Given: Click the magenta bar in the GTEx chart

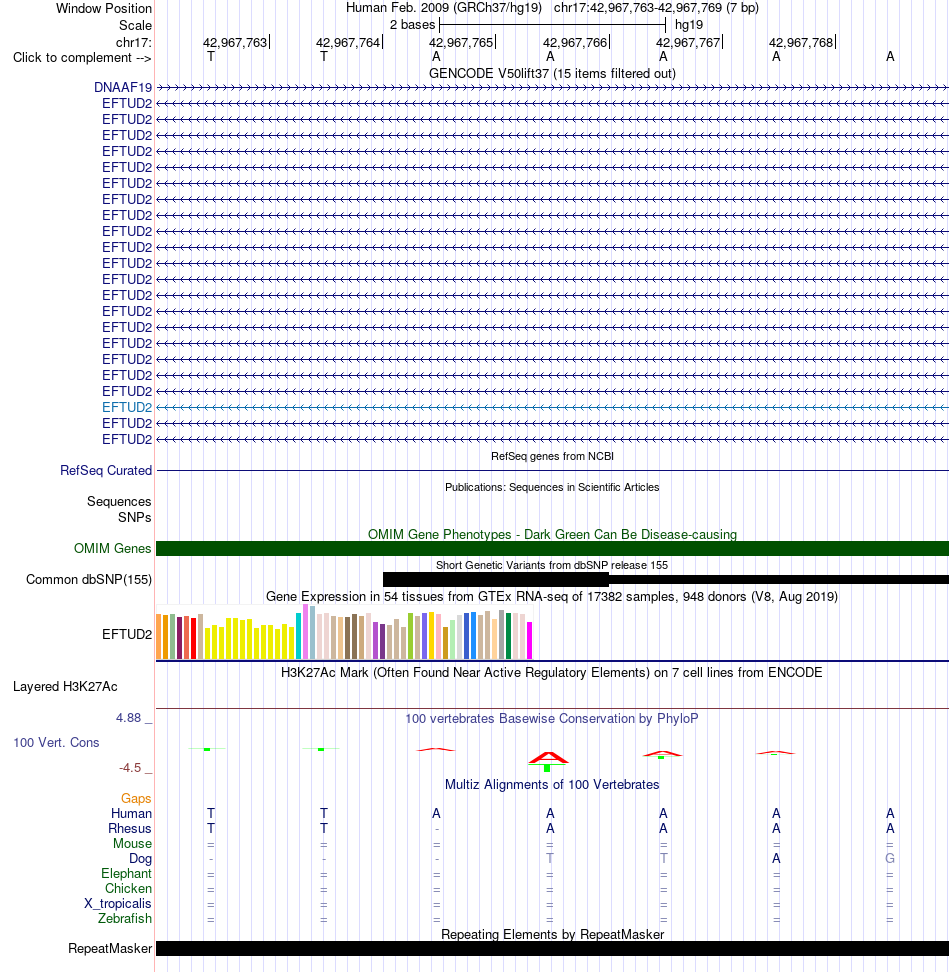Looking at the screenshot, I should (530, 640).
